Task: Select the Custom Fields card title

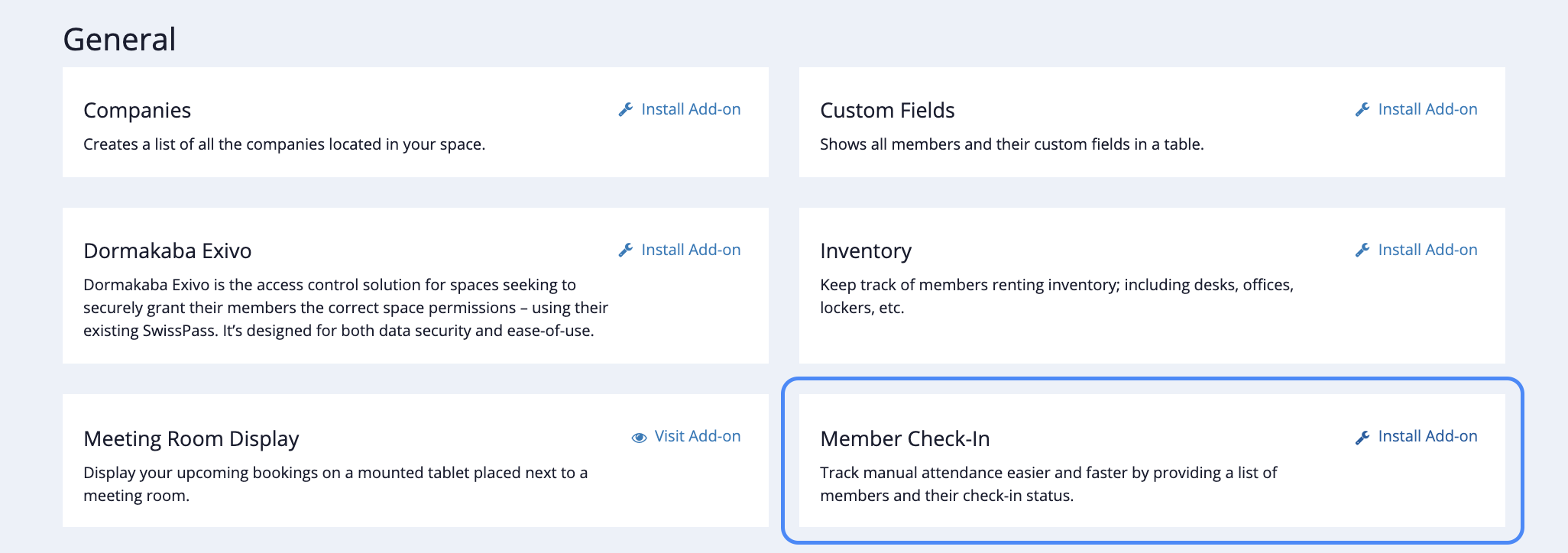Action: [887, 111]
